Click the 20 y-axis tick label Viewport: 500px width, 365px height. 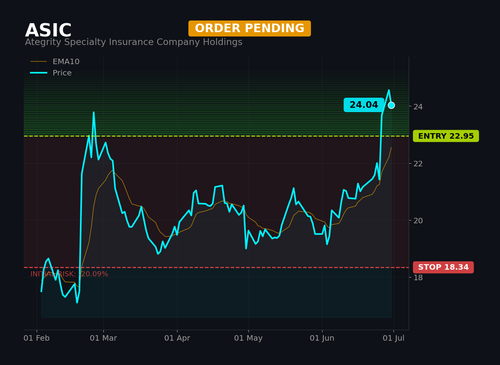tap(418, 221)
